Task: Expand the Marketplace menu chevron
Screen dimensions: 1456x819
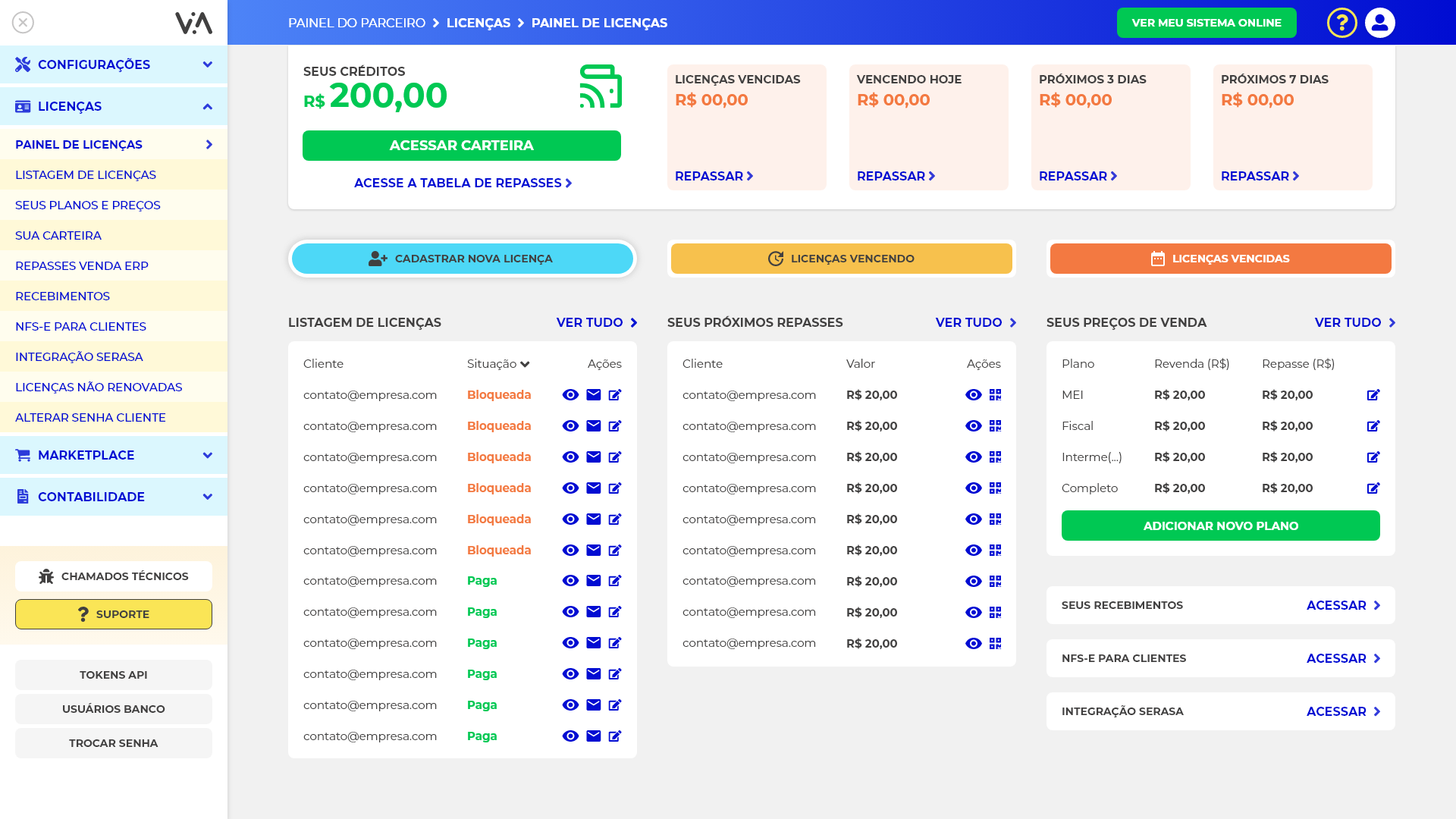Action: (208, 455)
